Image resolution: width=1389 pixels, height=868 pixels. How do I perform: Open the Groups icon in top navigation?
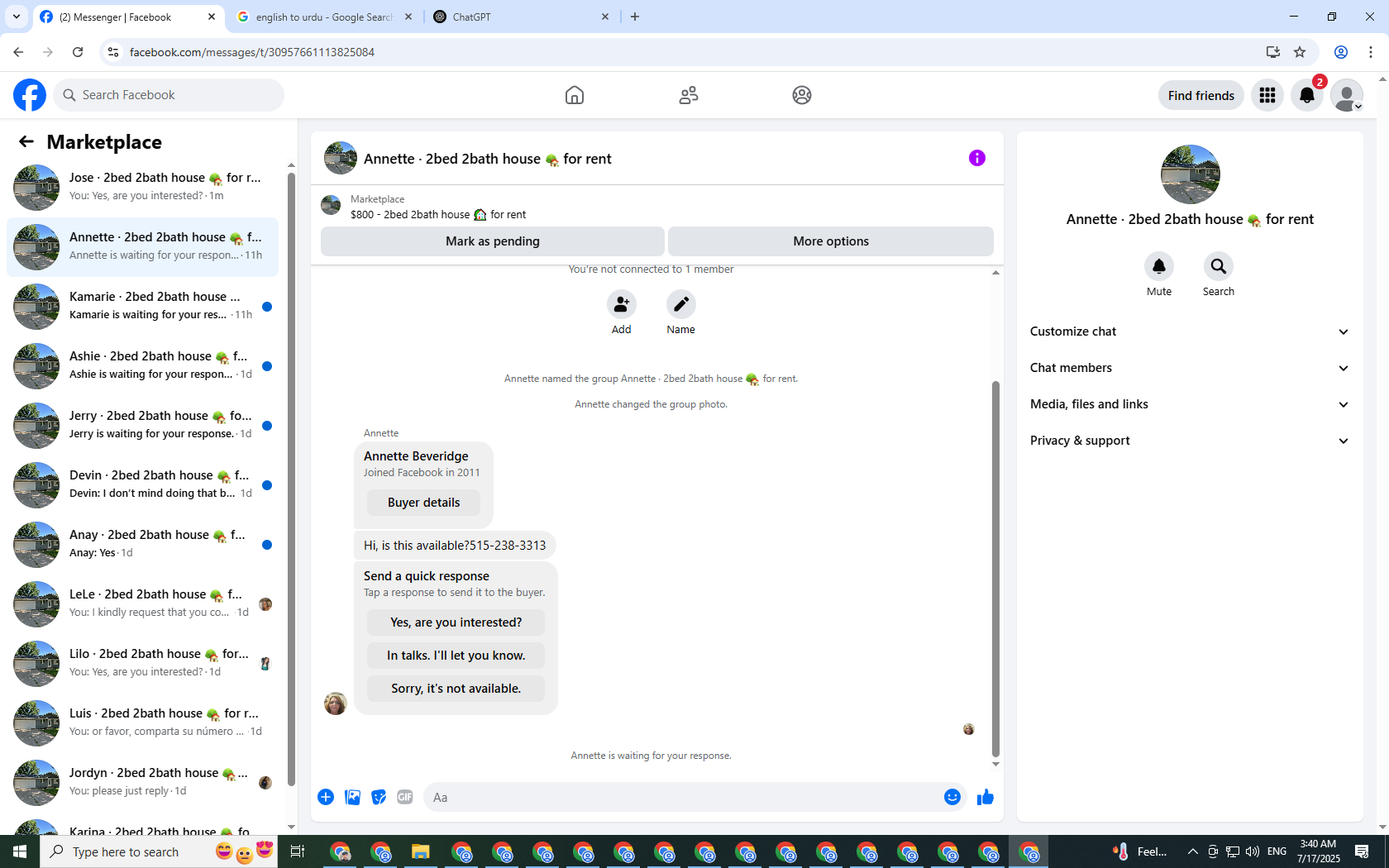pos(802,95)
